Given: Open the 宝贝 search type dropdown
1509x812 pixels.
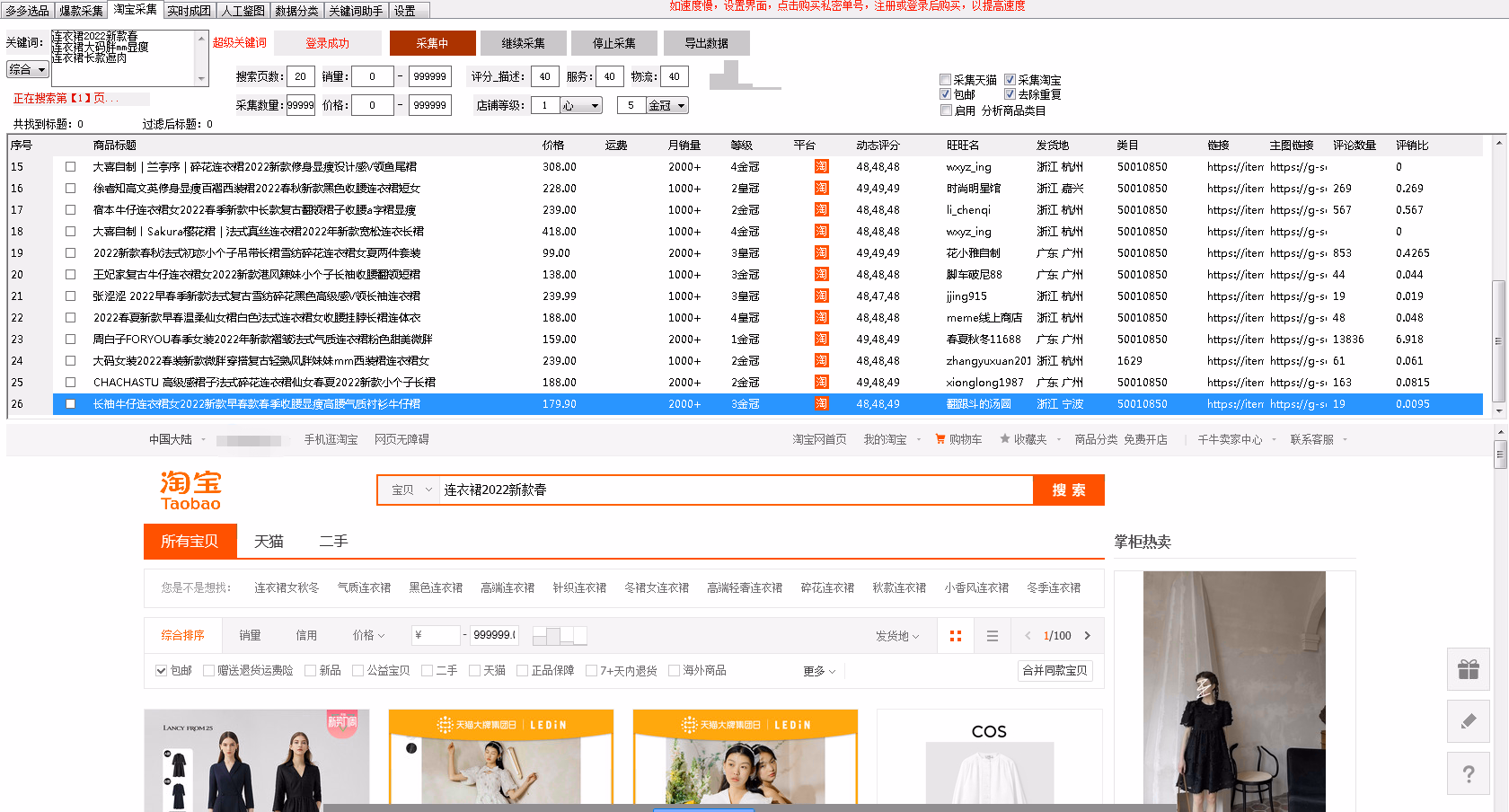Looking at the screenshot, I should [x=411, y=490].
